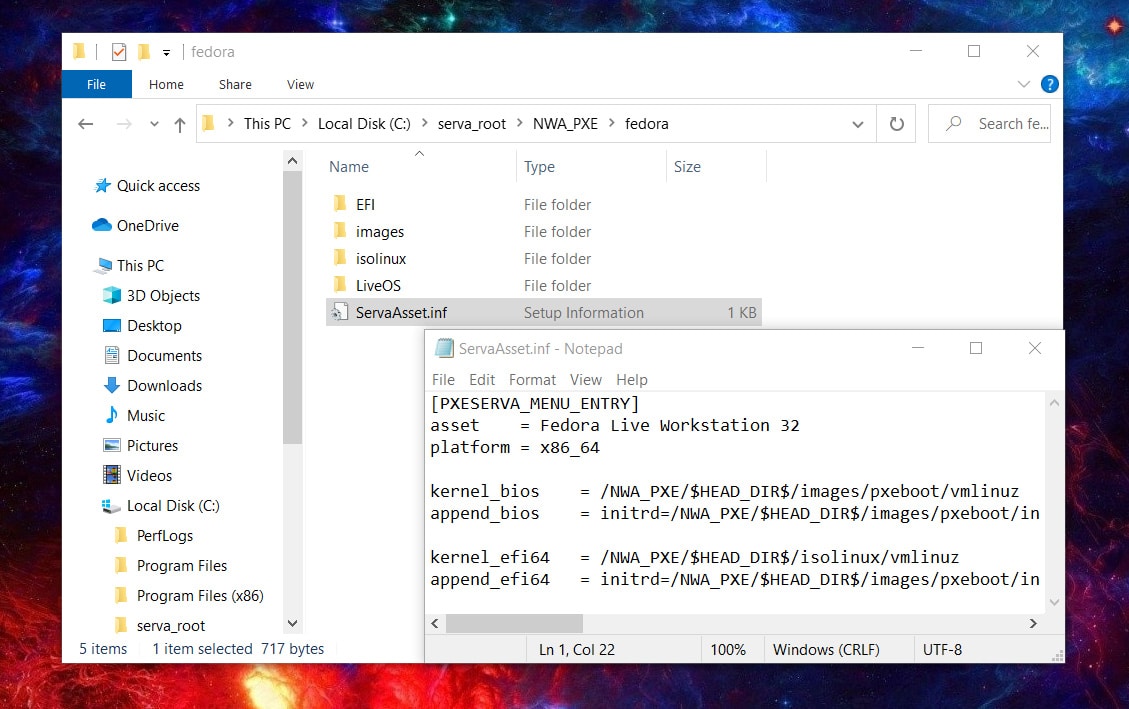Switch to the Share ribbon tab
Viewport: 1129px width, 709px height.
pyautogui.click(x=235, y=84)
